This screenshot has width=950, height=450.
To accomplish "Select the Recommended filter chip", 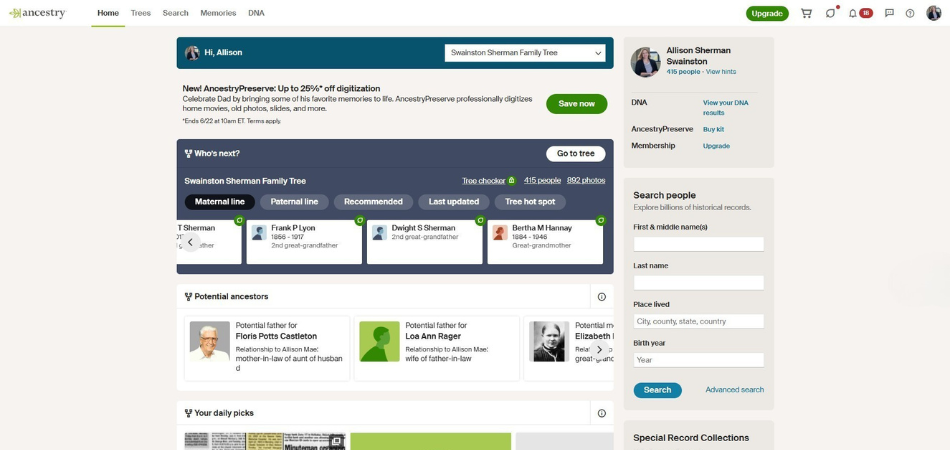I will pyautogui.click(x=373, y=202).
